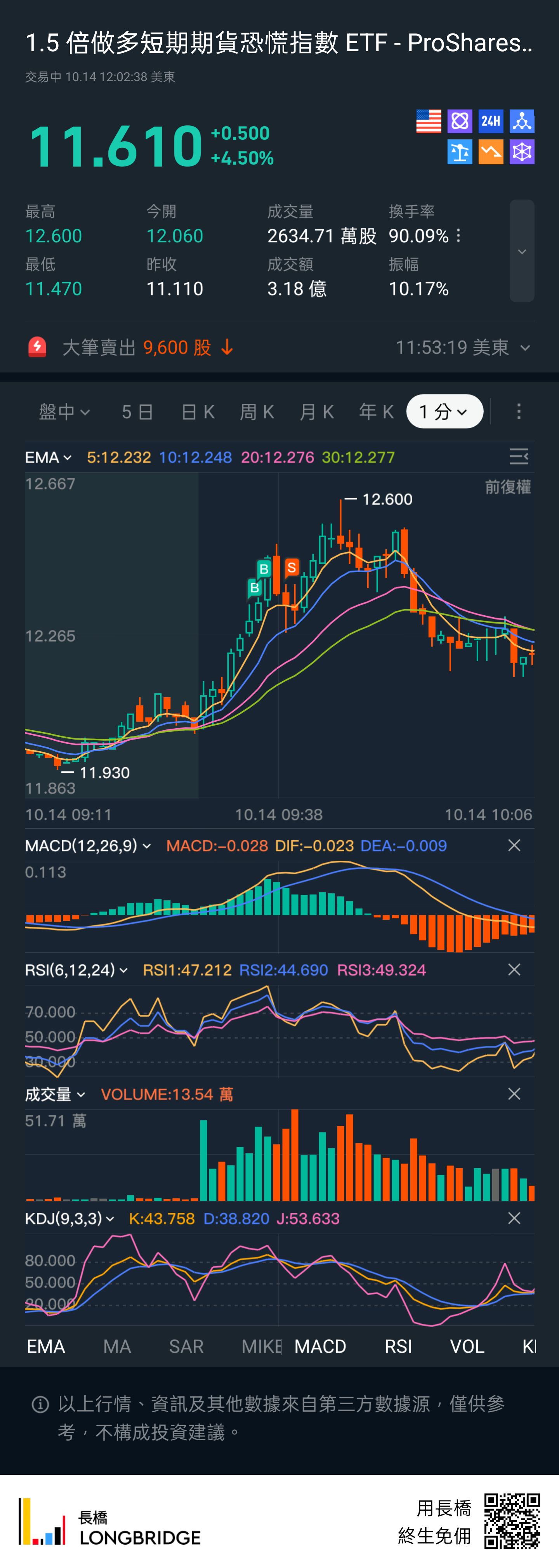This screenshot has height=1568, width=559.
Task: Open the three-dot chart options menu
Action: (x=519, y=412)
